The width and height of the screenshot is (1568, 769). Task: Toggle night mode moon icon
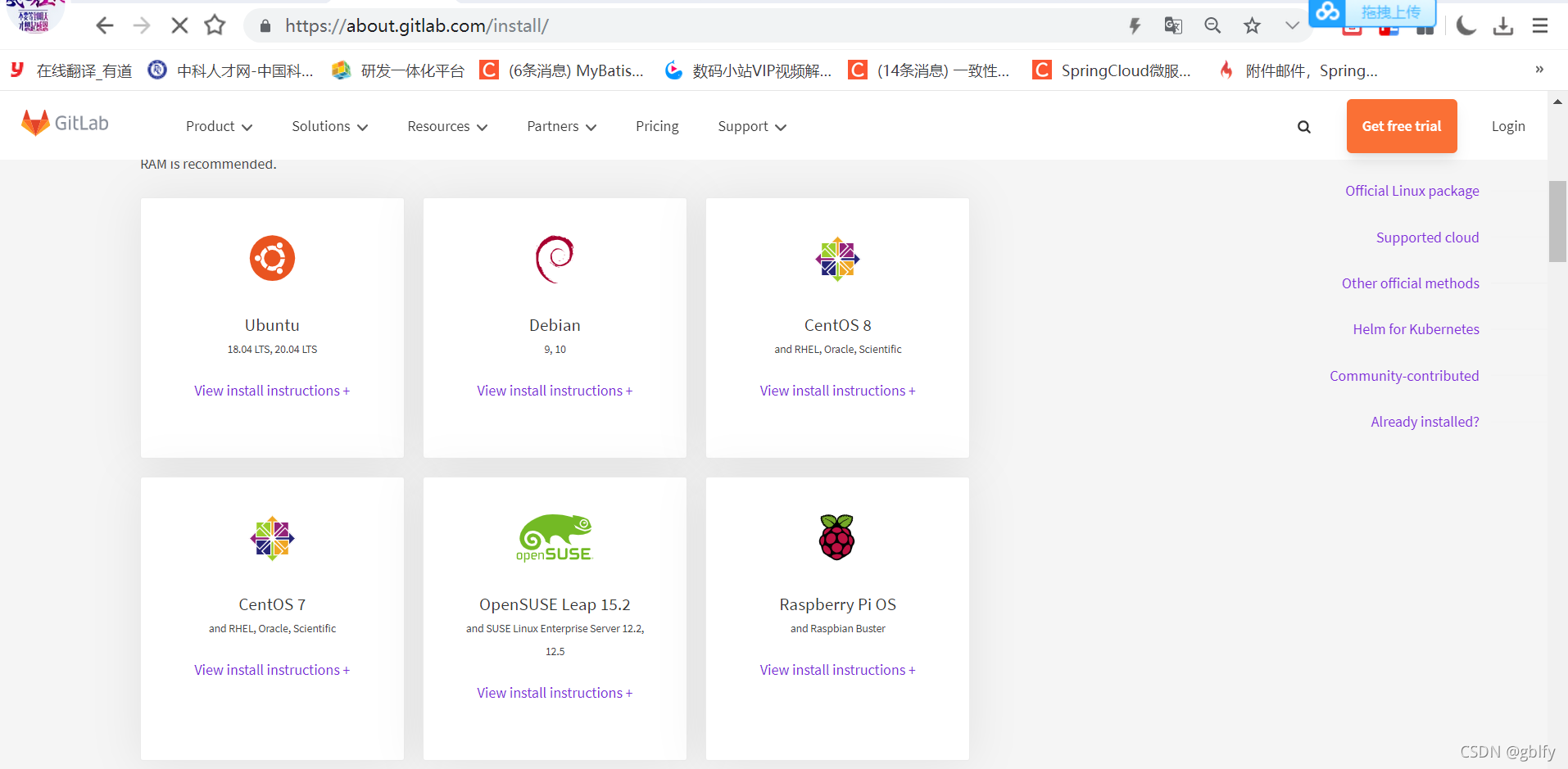pos(1466,25)
